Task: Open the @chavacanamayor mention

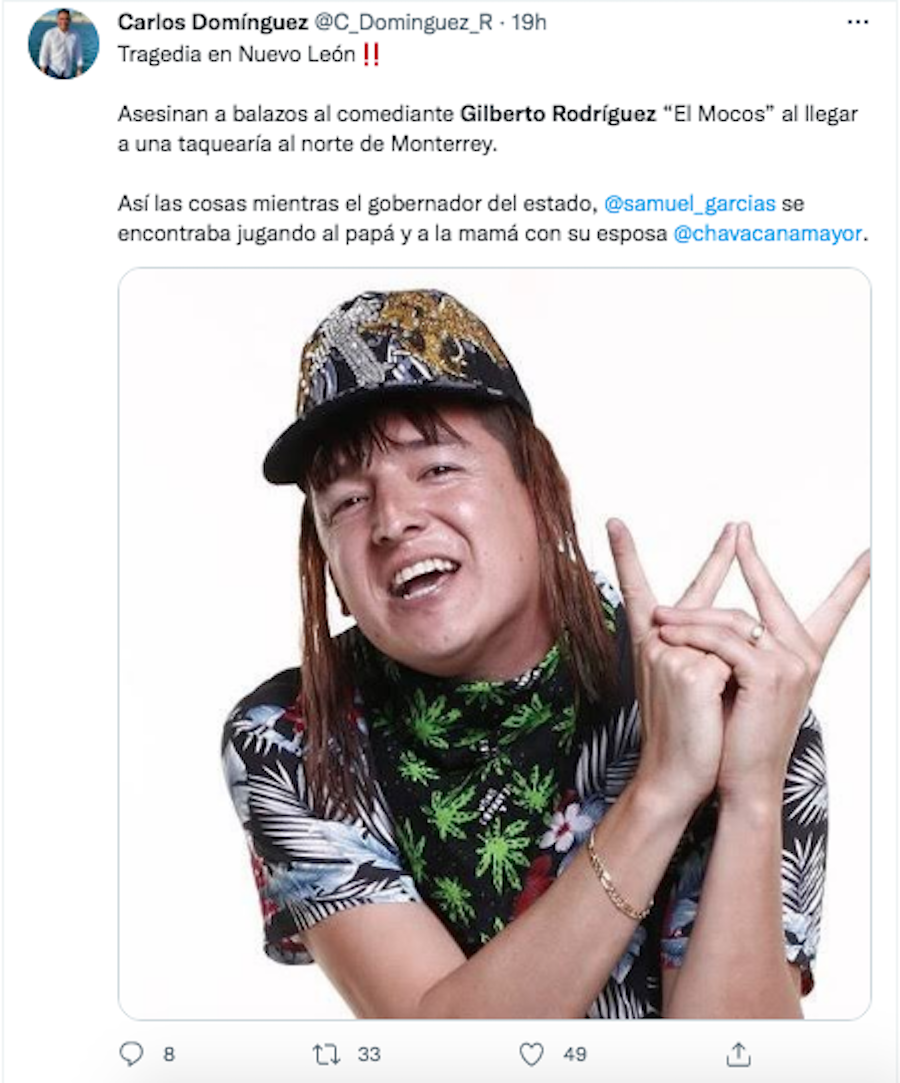Action: (x=767, y=233)
